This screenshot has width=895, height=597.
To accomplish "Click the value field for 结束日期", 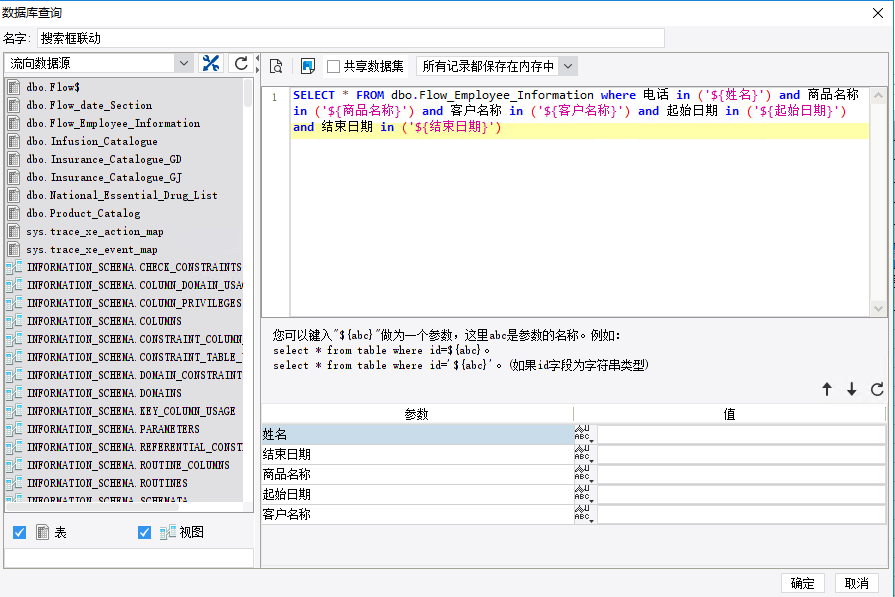I will 741,454.
